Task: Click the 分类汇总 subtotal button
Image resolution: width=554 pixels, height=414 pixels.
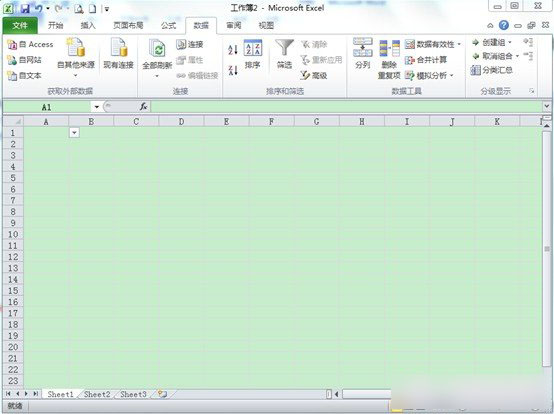Action: [x=492, y=70]
